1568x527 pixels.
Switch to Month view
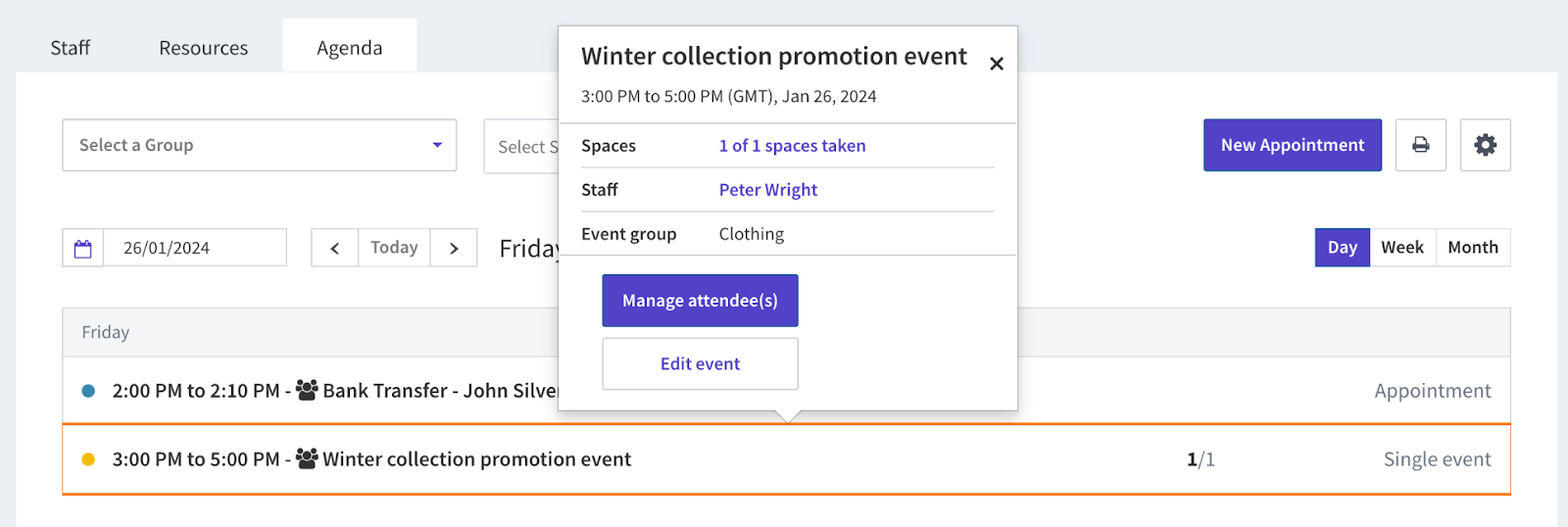(x=1473, y=248)
